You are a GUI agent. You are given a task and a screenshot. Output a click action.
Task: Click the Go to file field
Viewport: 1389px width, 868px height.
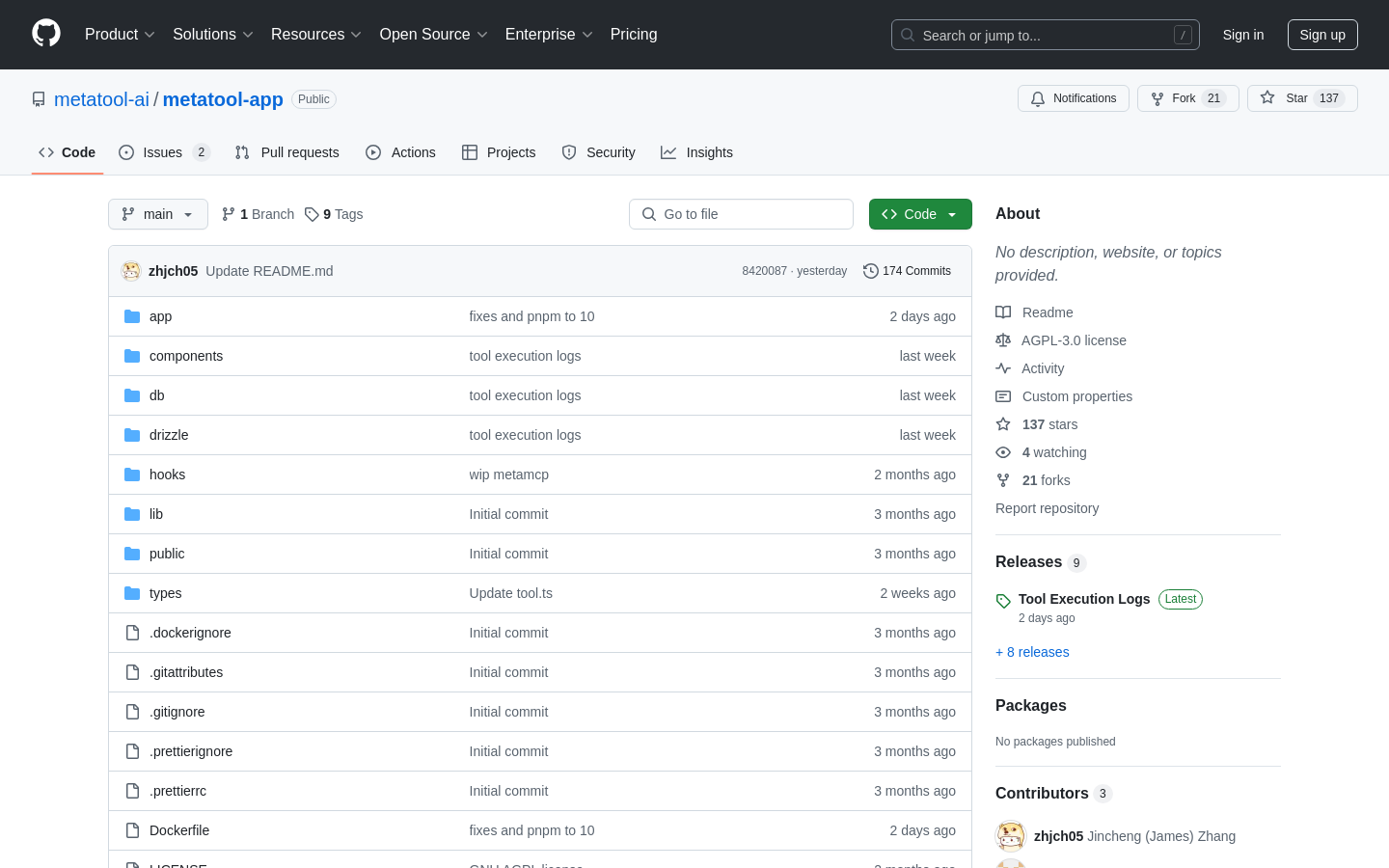point(741,214)
